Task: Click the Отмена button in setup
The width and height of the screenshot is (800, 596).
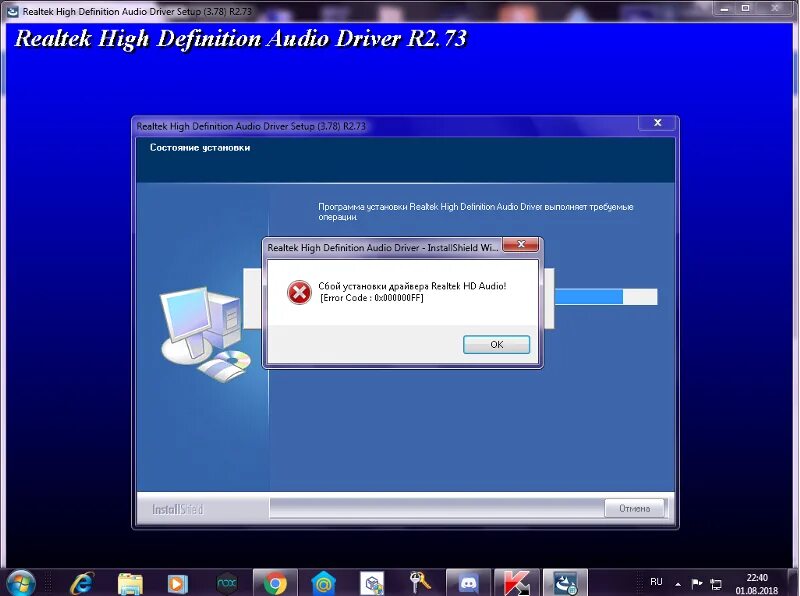Action: 634,508
